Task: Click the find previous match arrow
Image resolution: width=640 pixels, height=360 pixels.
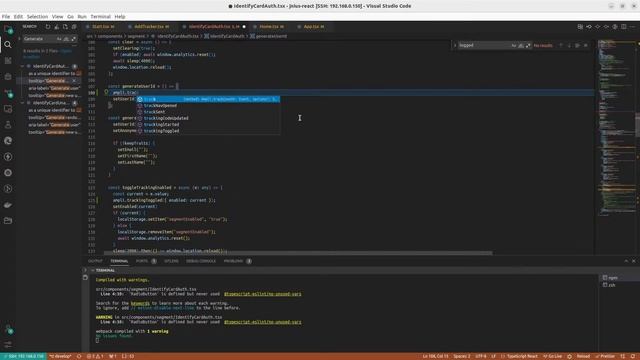Action: [561, 45]
